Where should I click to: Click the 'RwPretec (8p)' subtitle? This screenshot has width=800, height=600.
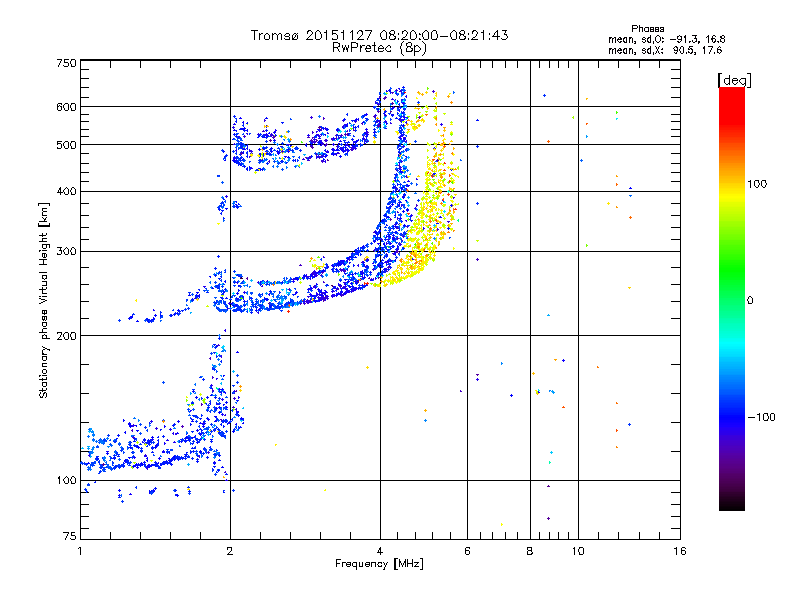379,48
